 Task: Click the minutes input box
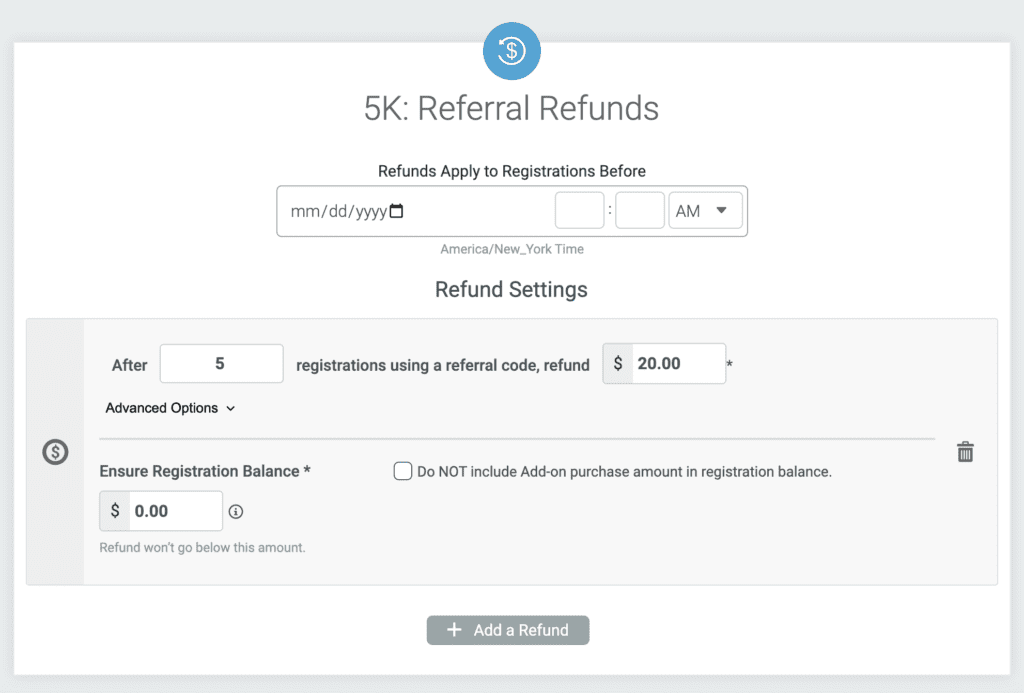pos(640,210)
